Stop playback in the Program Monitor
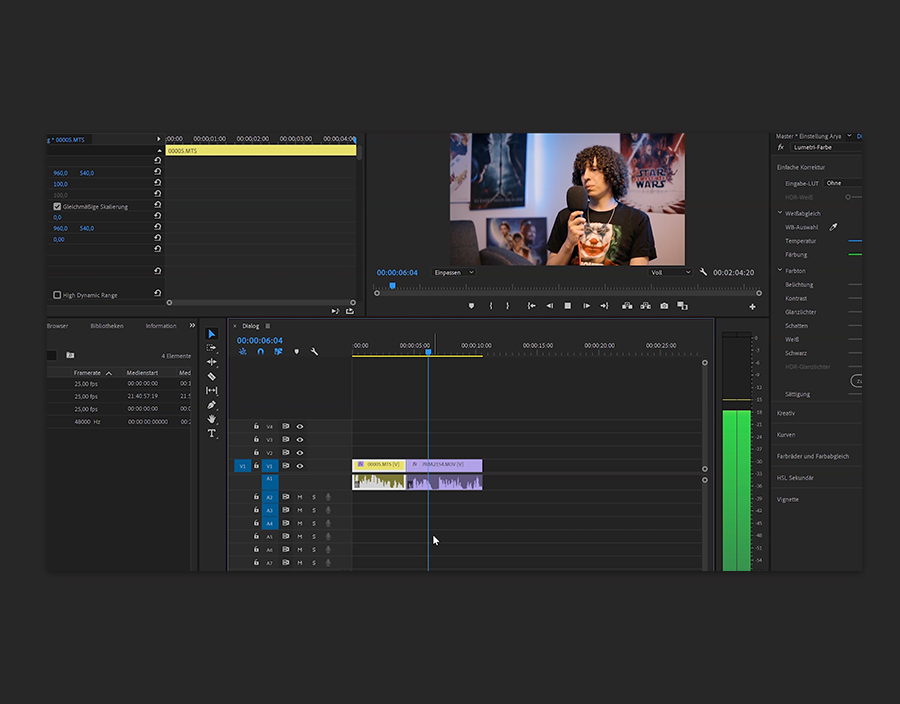This screenshot has height=704, width=900. (x=568, y=306)
